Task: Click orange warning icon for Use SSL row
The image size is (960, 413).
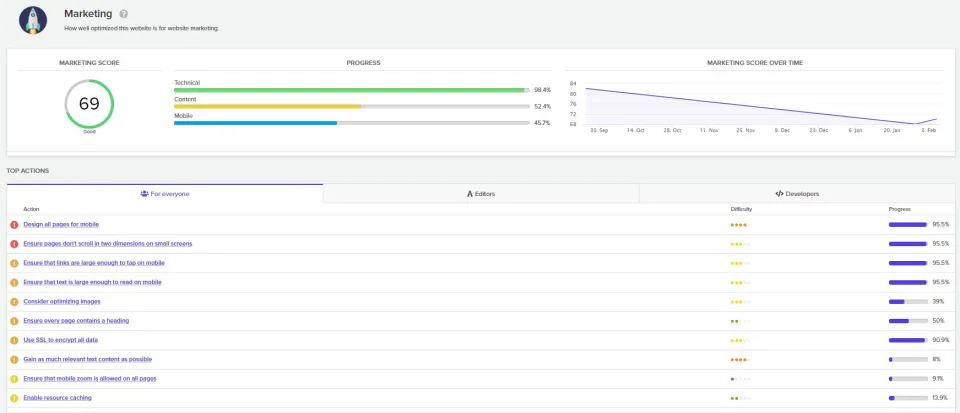Action: (14, 340)
